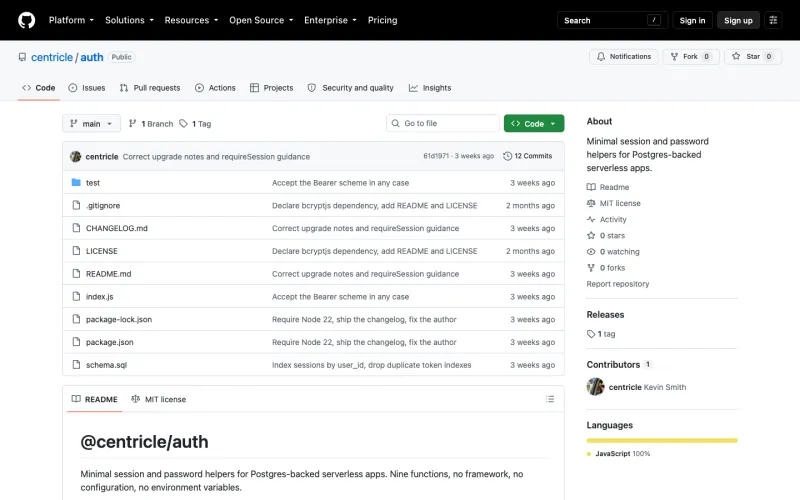
Task: Open the GitHub logo homepage link
Action: [x=27, y=20]
